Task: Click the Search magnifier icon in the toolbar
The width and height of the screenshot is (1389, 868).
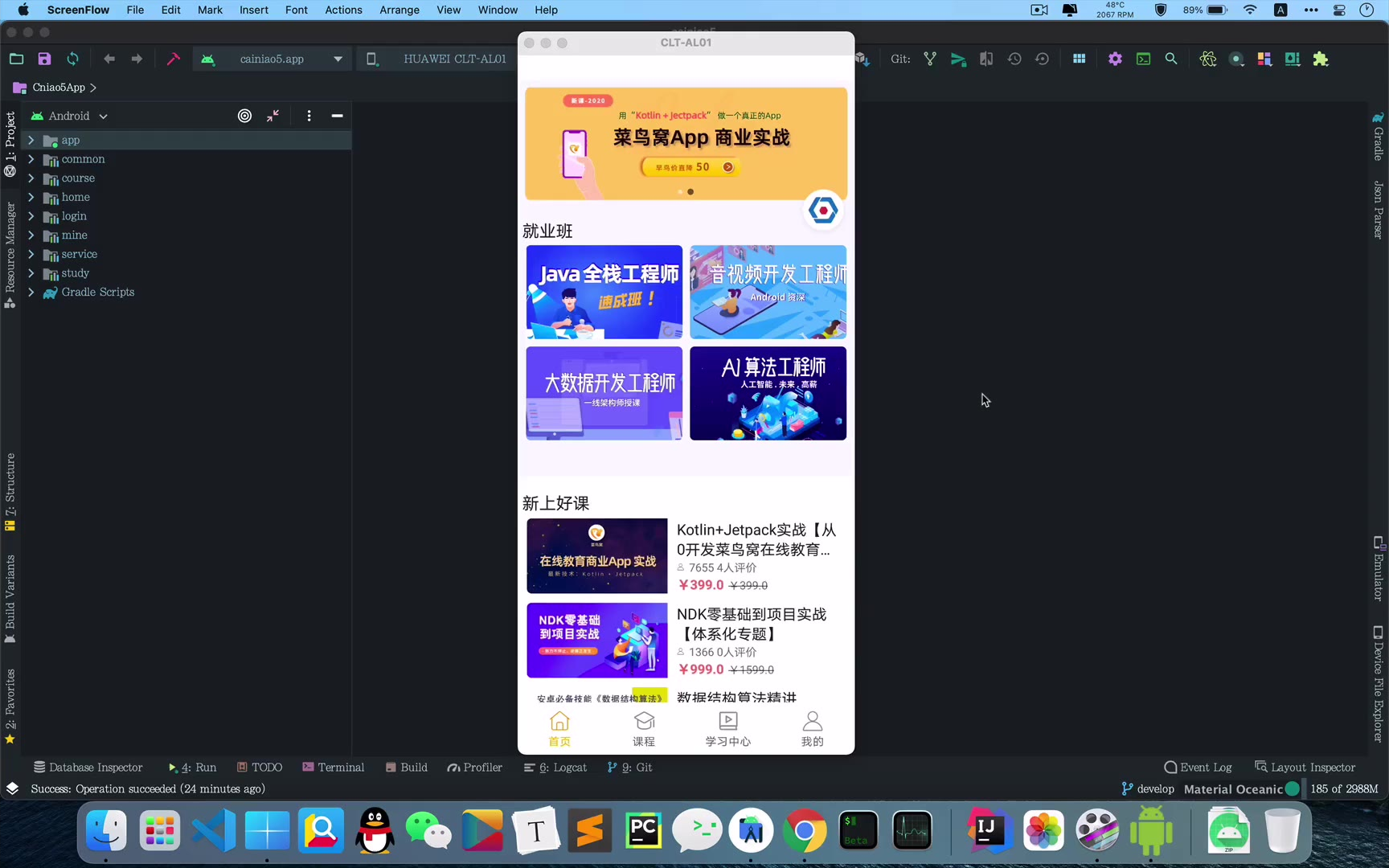Action: 1171,59
